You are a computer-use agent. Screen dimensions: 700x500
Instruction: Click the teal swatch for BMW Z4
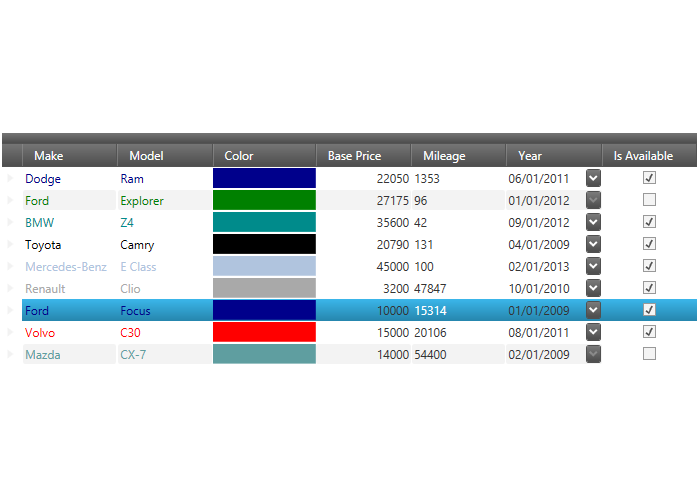[264, 222]
